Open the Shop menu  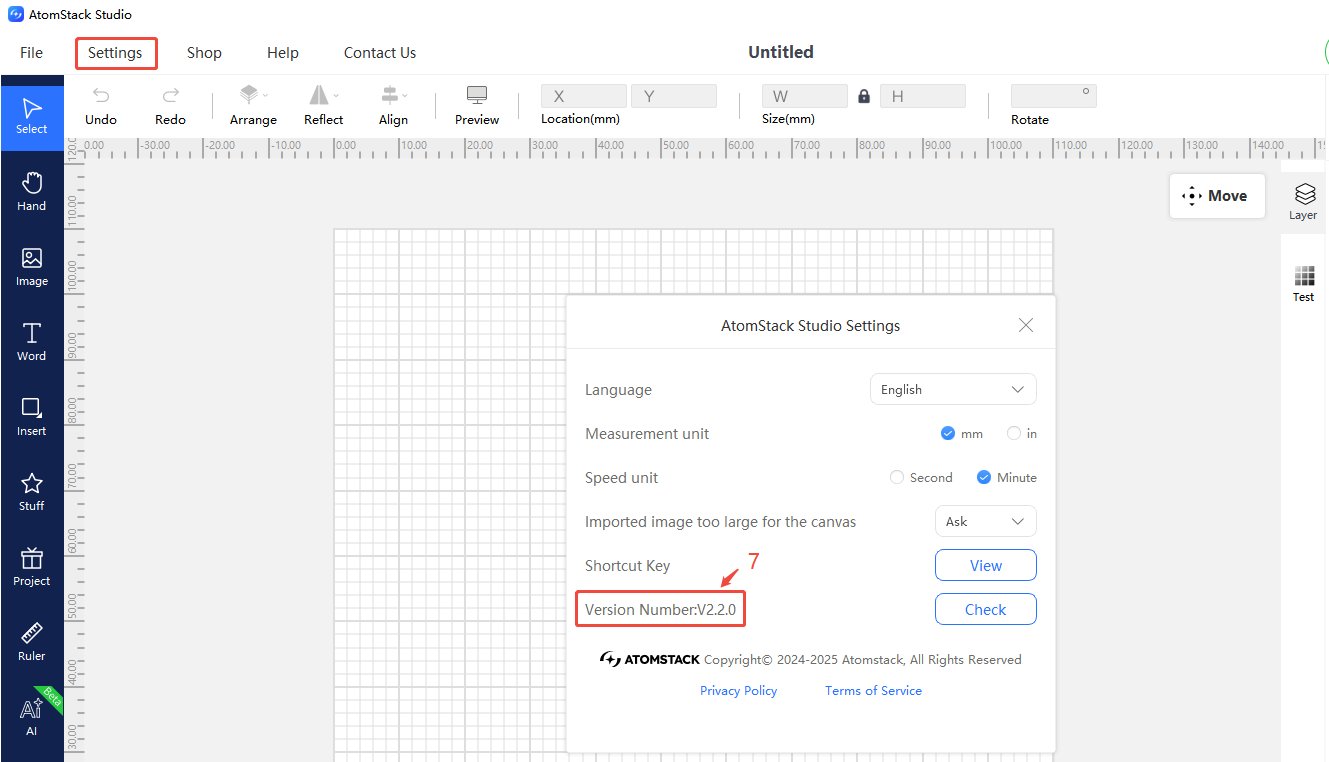204,53
